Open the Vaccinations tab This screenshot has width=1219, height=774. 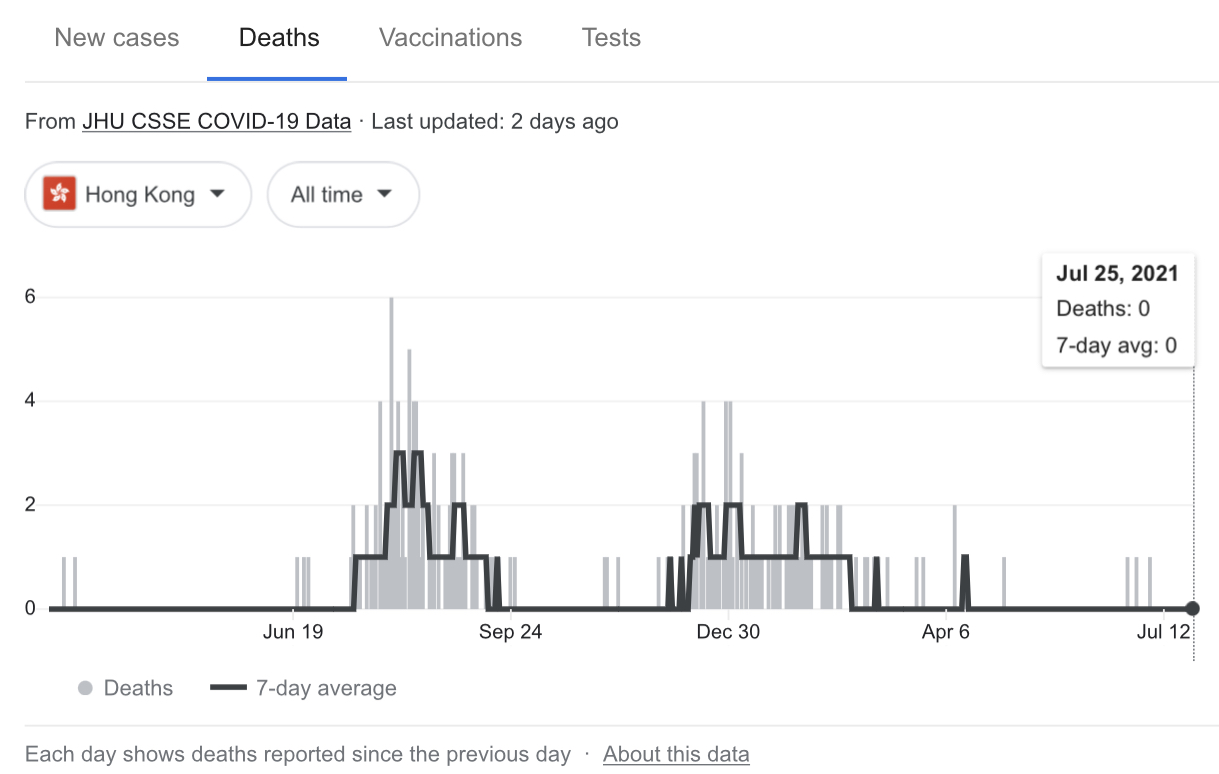point(450,38)
